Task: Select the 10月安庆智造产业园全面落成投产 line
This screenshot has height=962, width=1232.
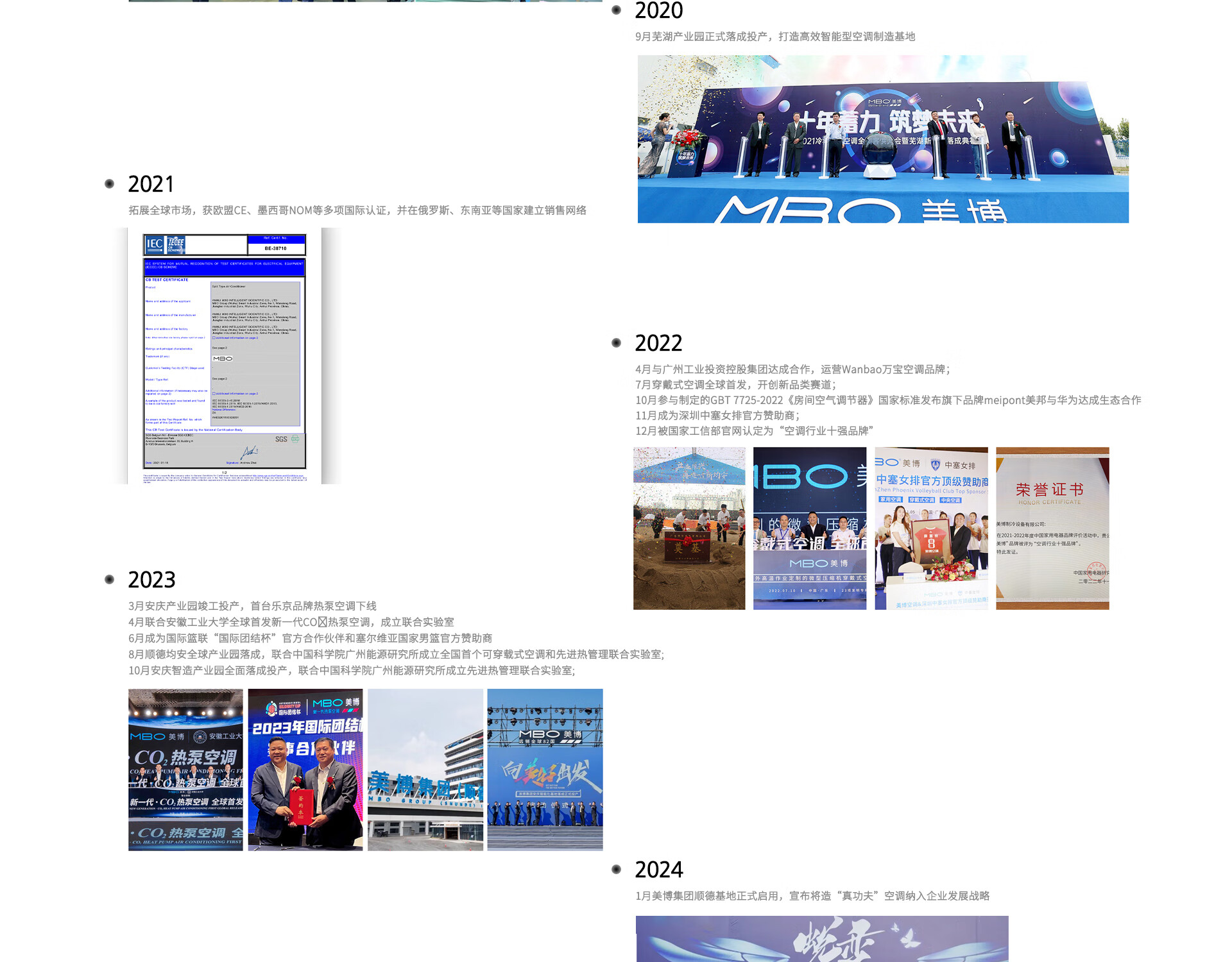Action: (x=352, y=670)
